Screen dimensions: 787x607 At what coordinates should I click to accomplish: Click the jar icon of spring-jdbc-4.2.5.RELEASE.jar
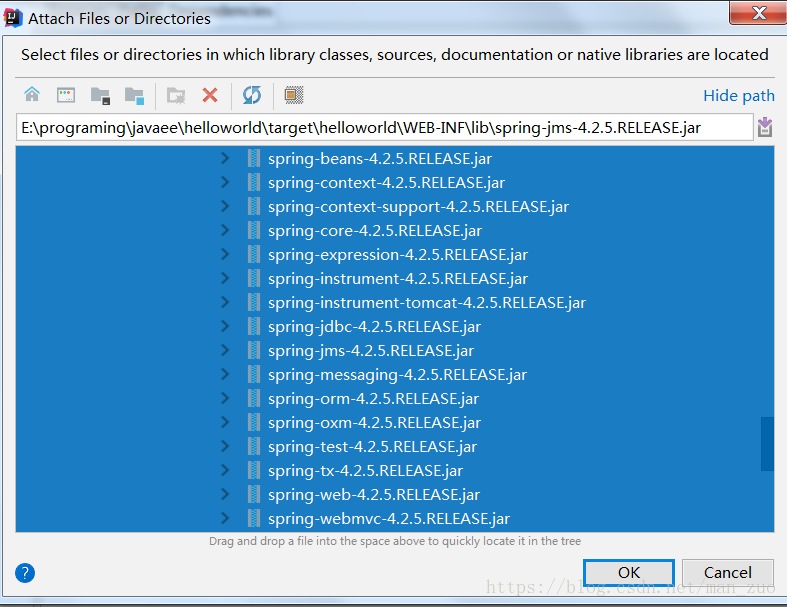[x=254, y=327]
